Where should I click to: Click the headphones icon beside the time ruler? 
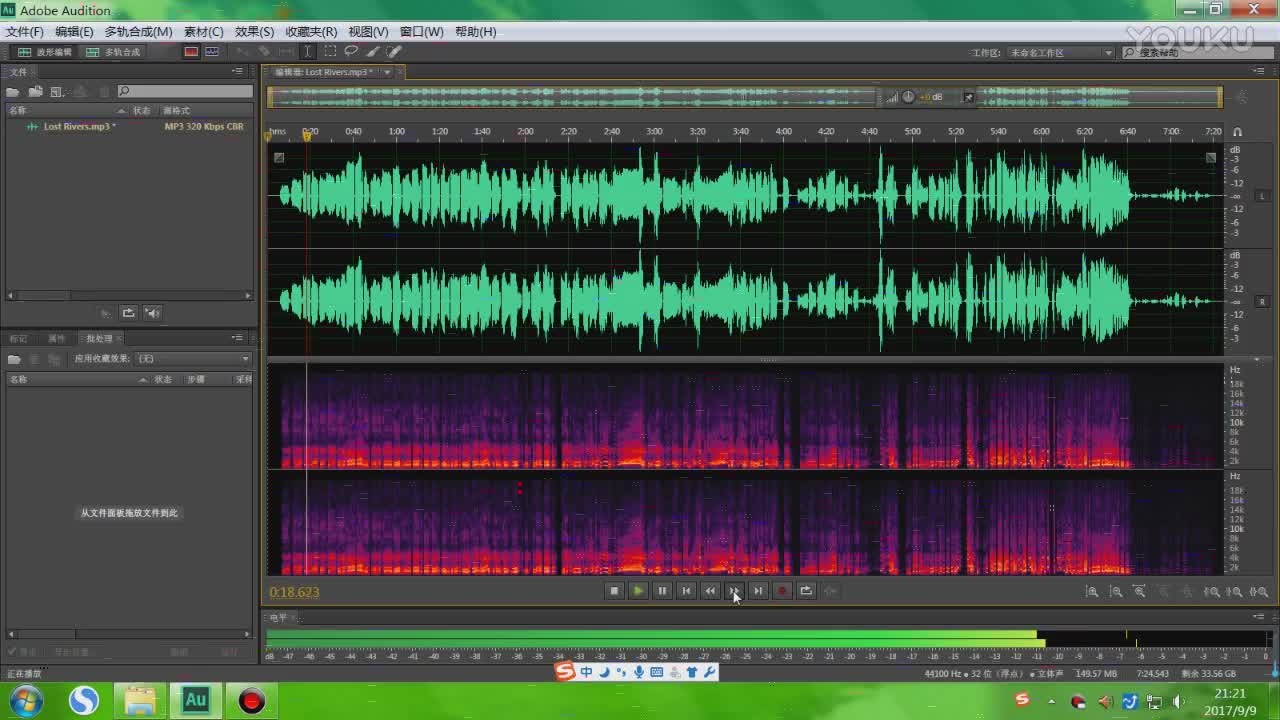click(1237, 132)
